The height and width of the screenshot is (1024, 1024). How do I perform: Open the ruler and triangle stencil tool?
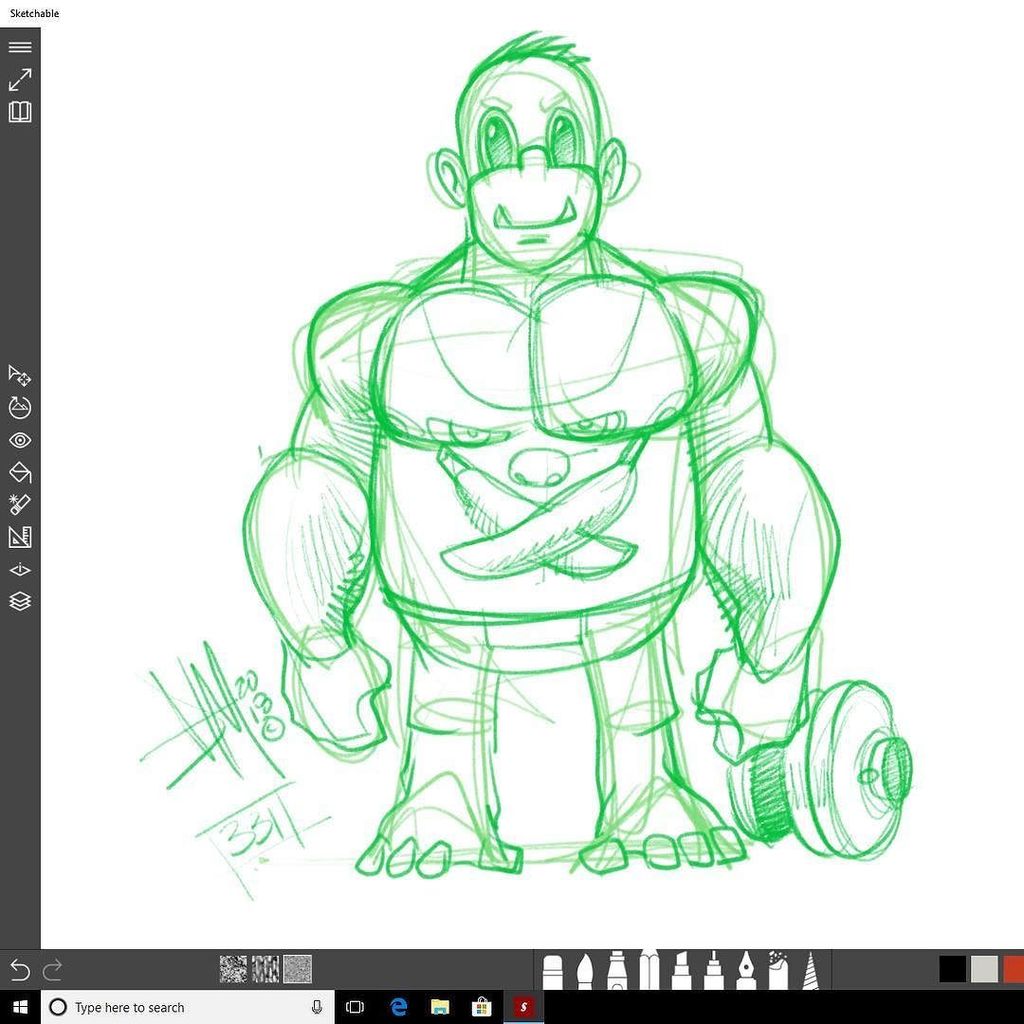pos(20,537)
